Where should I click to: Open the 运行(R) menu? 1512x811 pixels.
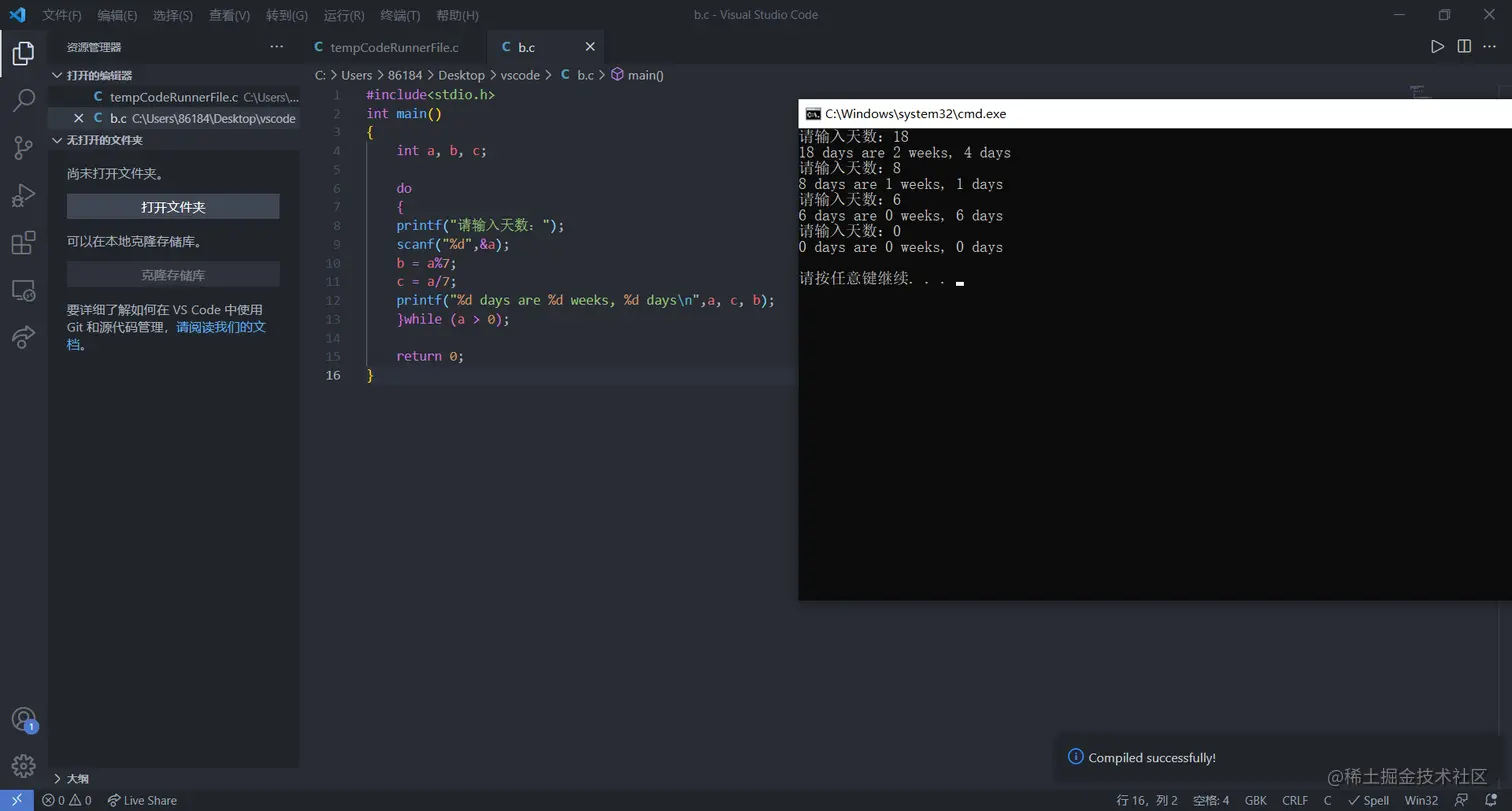pos(344,15)
